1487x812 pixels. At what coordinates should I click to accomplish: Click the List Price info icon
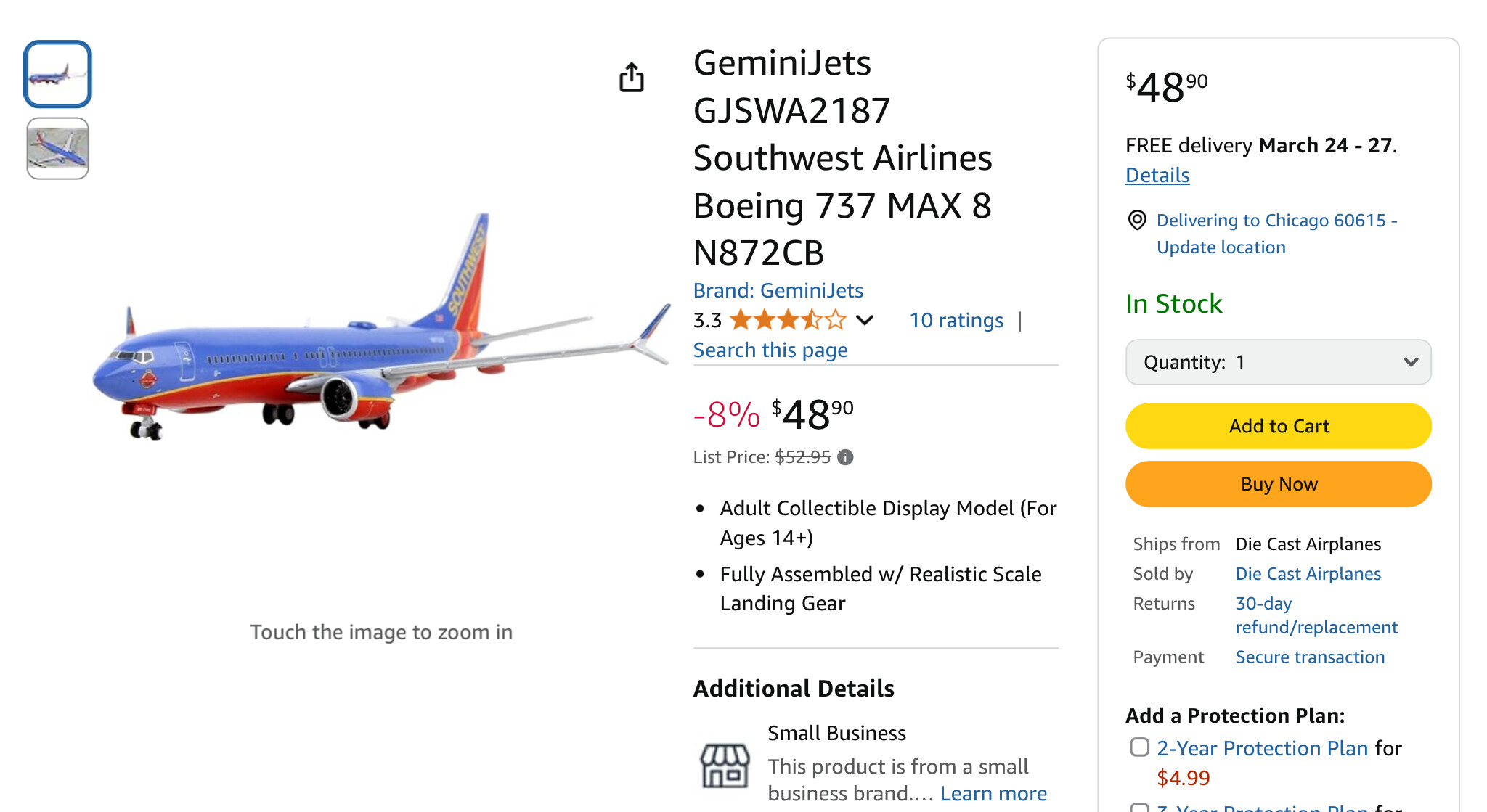(845, 457)
